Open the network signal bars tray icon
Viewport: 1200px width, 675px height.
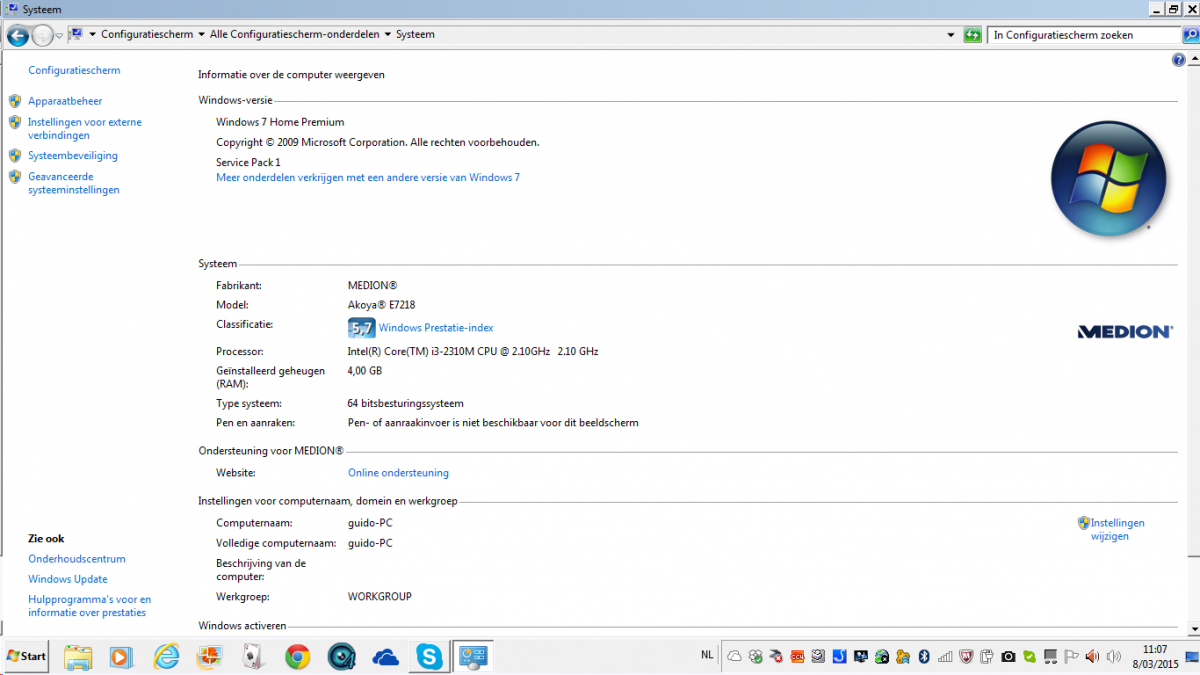945,657
